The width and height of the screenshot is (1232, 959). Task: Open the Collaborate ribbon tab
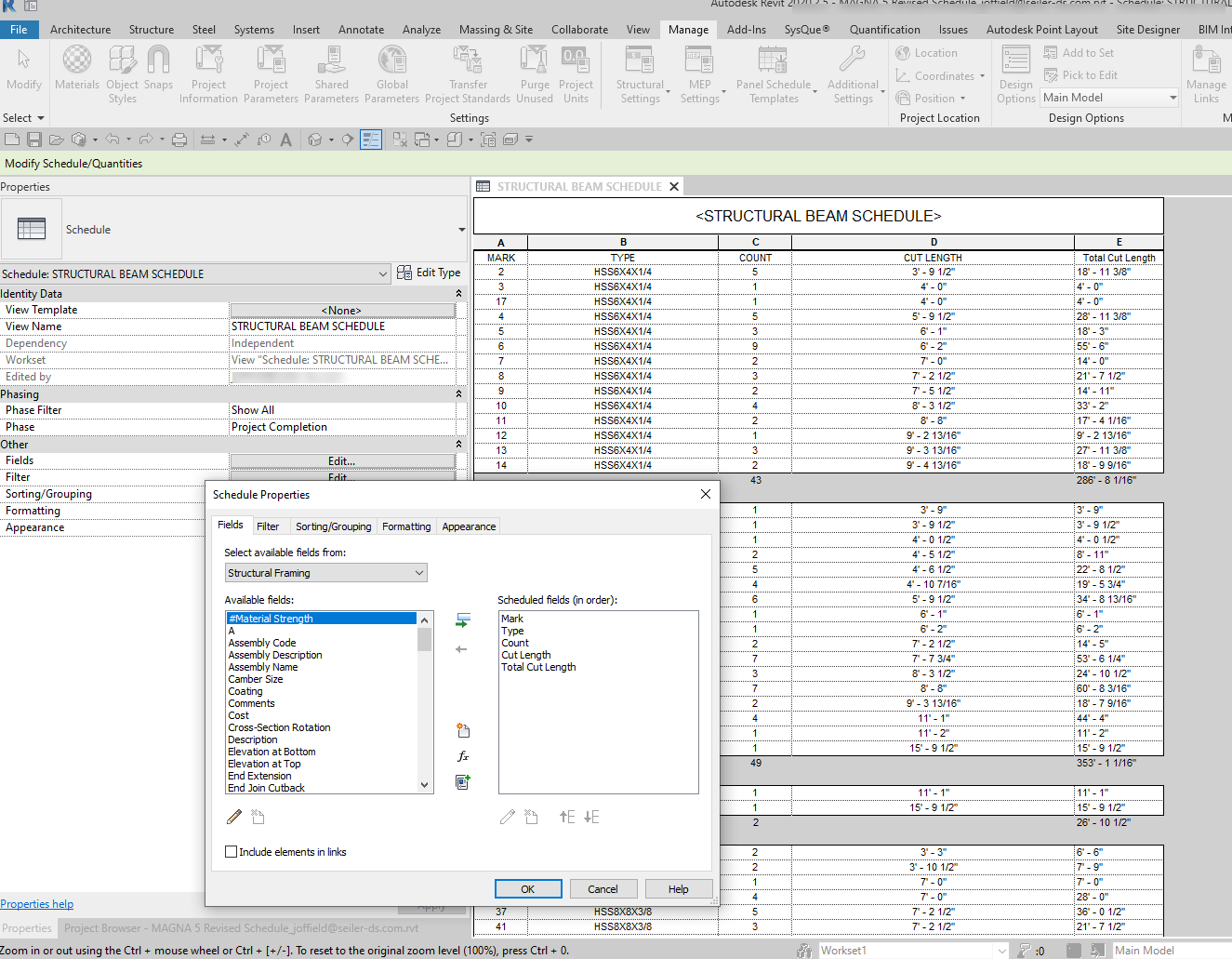[579, 30]
